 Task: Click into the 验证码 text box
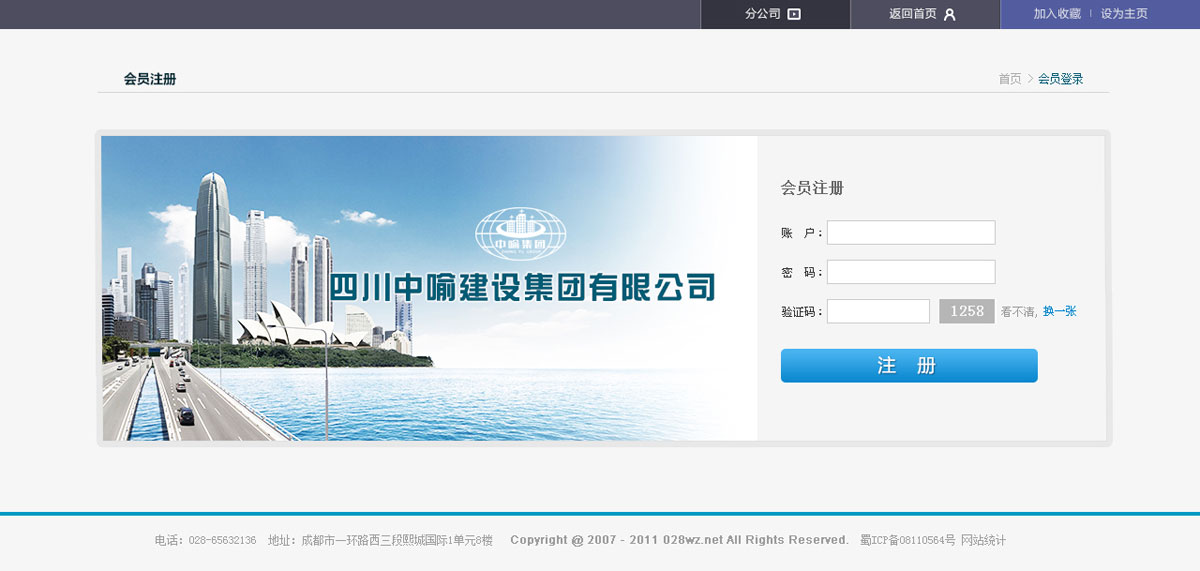tap(878, 311)
